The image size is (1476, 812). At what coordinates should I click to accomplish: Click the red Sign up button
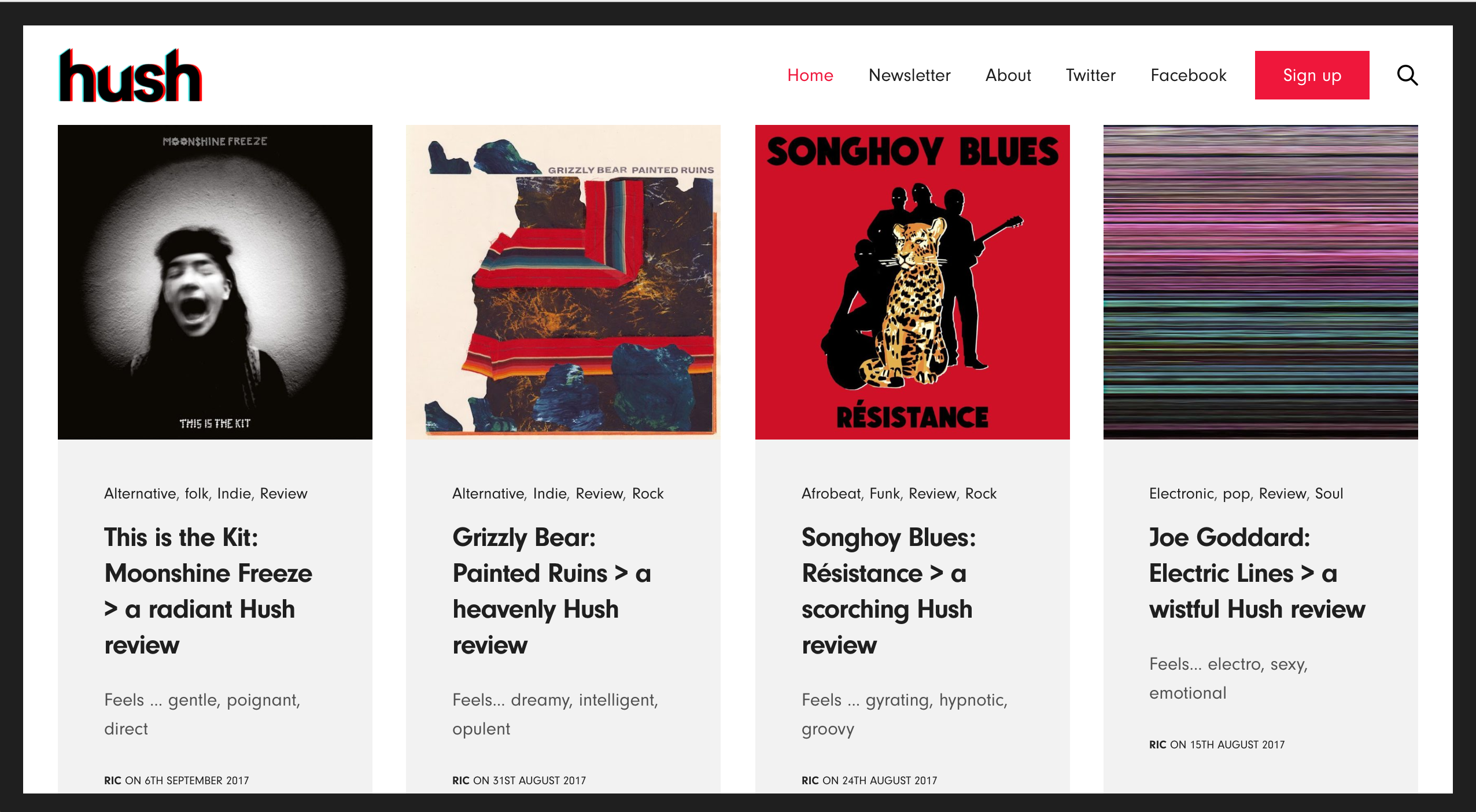point(1312,75)
